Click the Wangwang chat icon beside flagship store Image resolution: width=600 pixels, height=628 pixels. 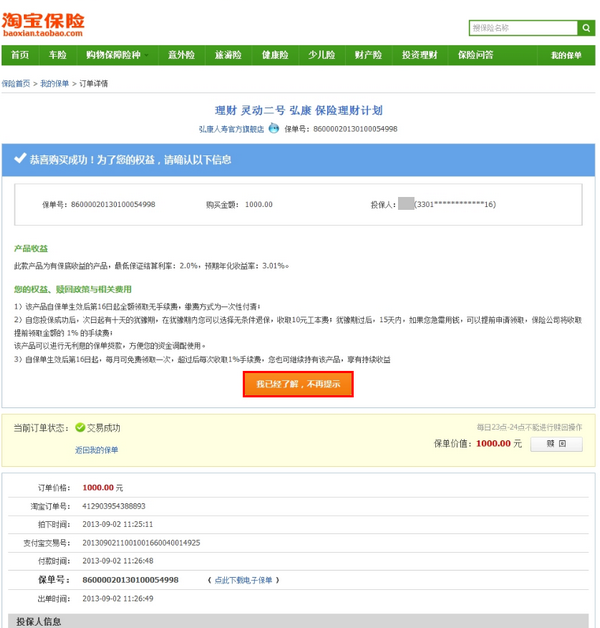[273, 129]
